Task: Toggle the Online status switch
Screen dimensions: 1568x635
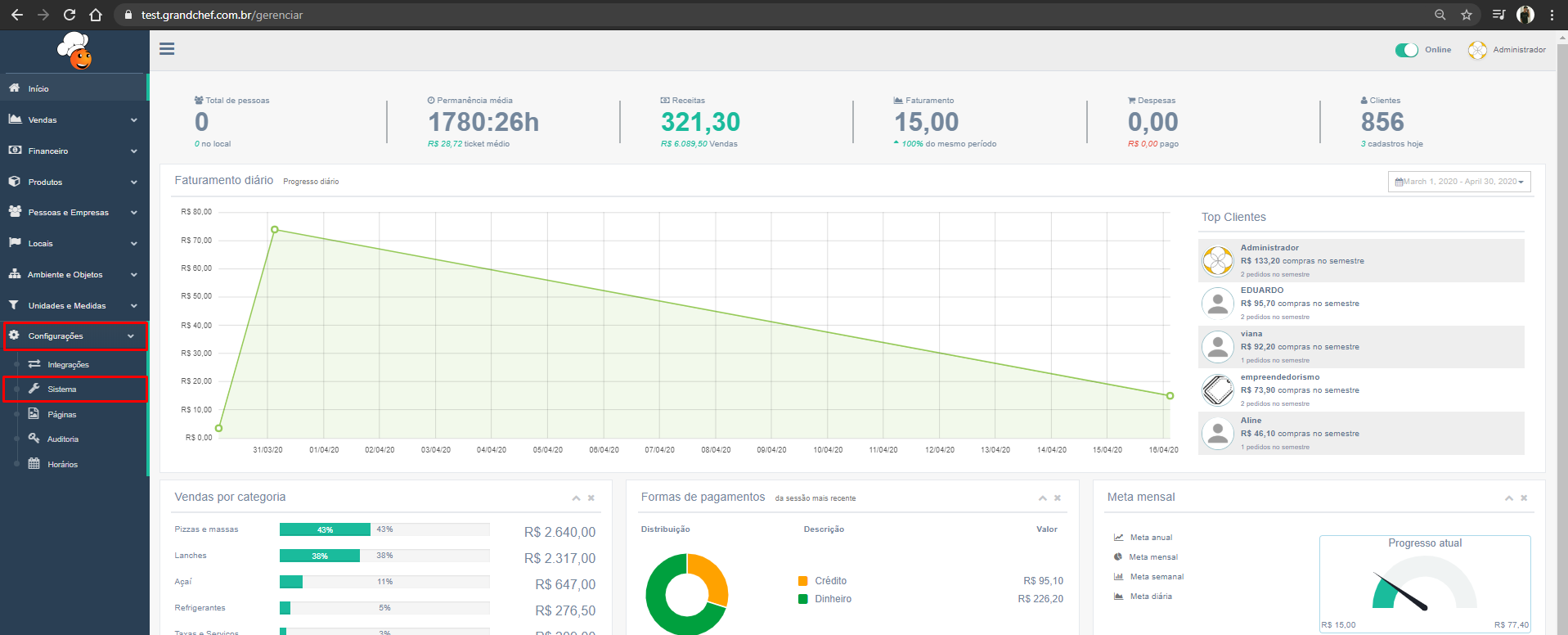Action: pyautogui.click(x=1406, y=50)
